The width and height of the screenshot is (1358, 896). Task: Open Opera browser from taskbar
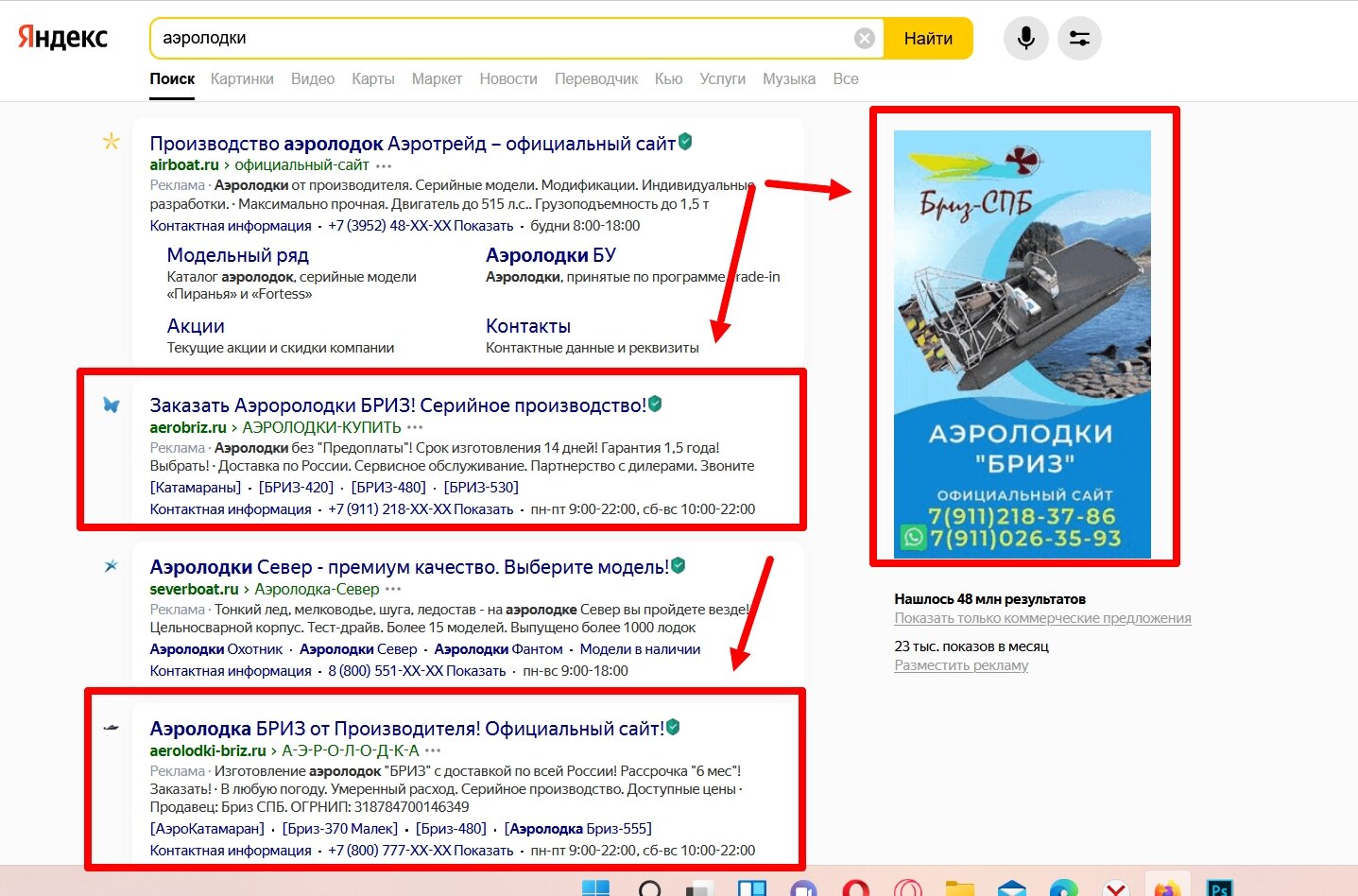(856, 888)
